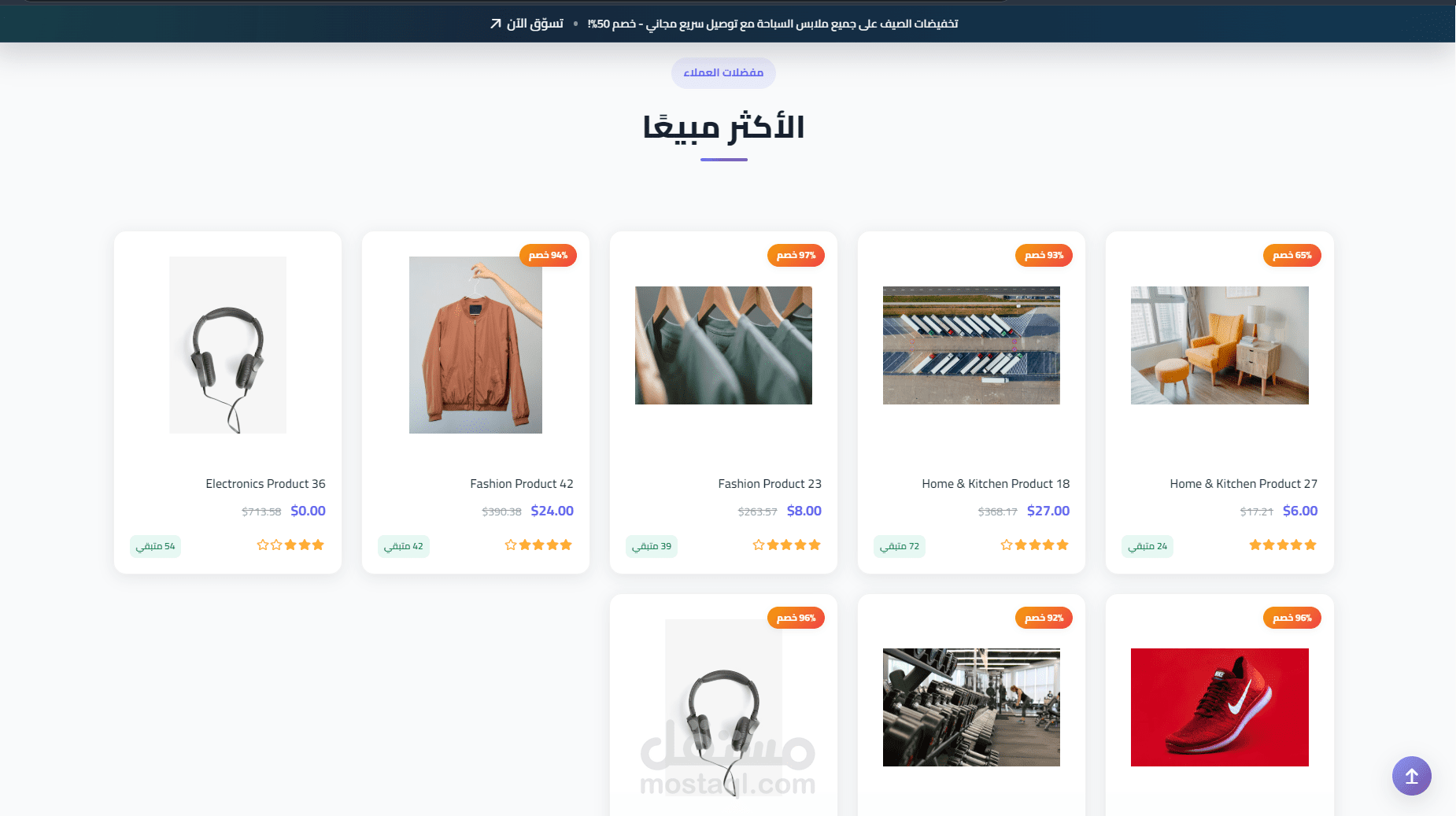Click the arrow icon beside 'تسوّق الآن'

(496, 24)
